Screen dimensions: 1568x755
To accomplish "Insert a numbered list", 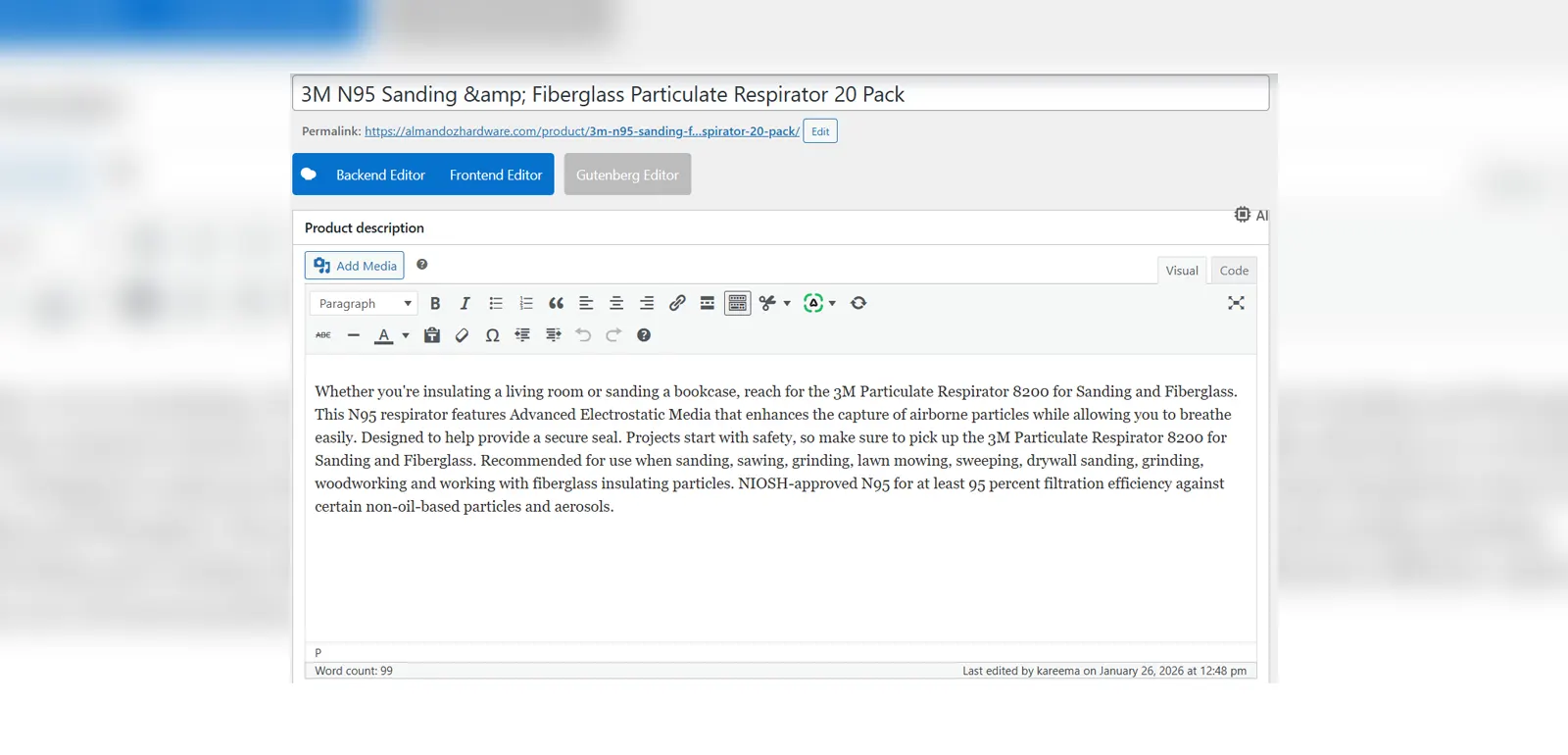I will [x=526, y=304].
